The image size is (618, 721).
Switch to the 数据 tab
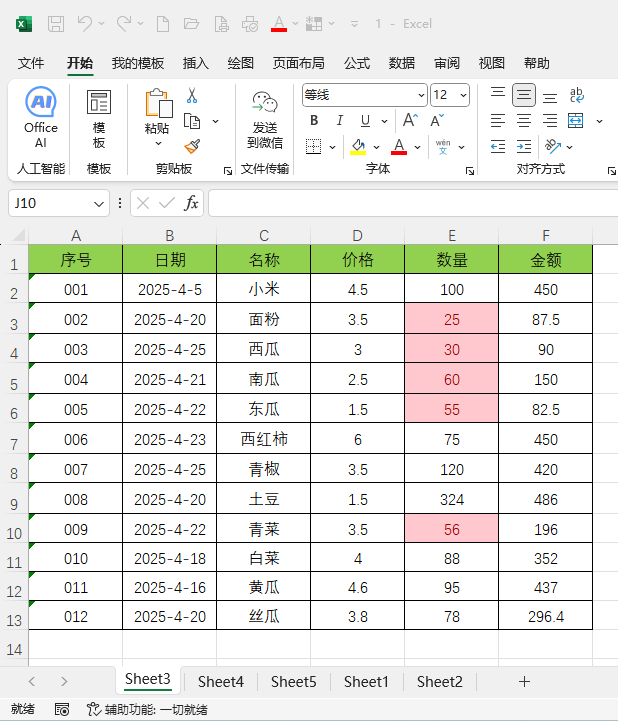tap(401, 63)
